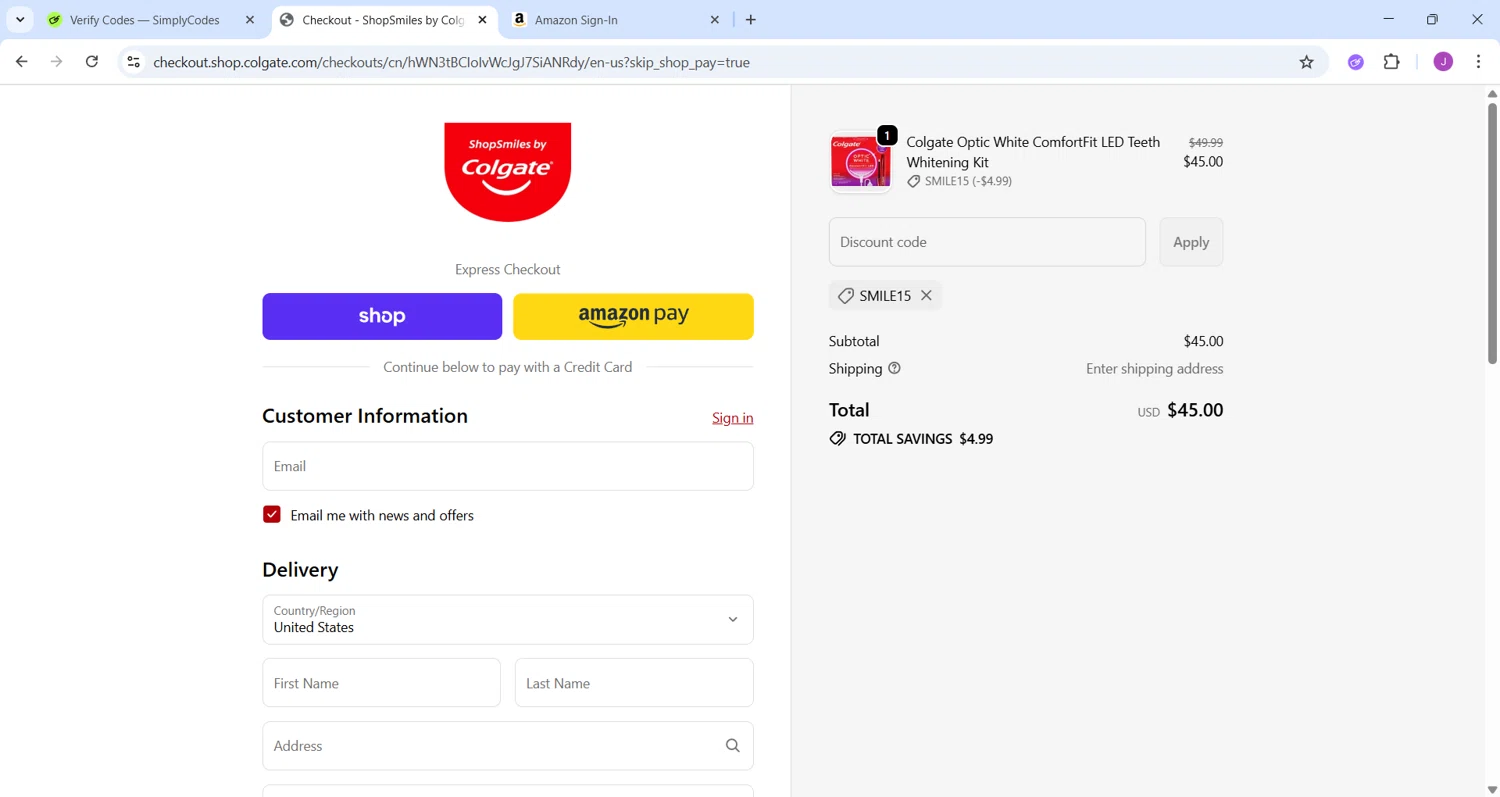Restore down the Chrome window
The image size is (1500, 797).
click(1432, 19)
